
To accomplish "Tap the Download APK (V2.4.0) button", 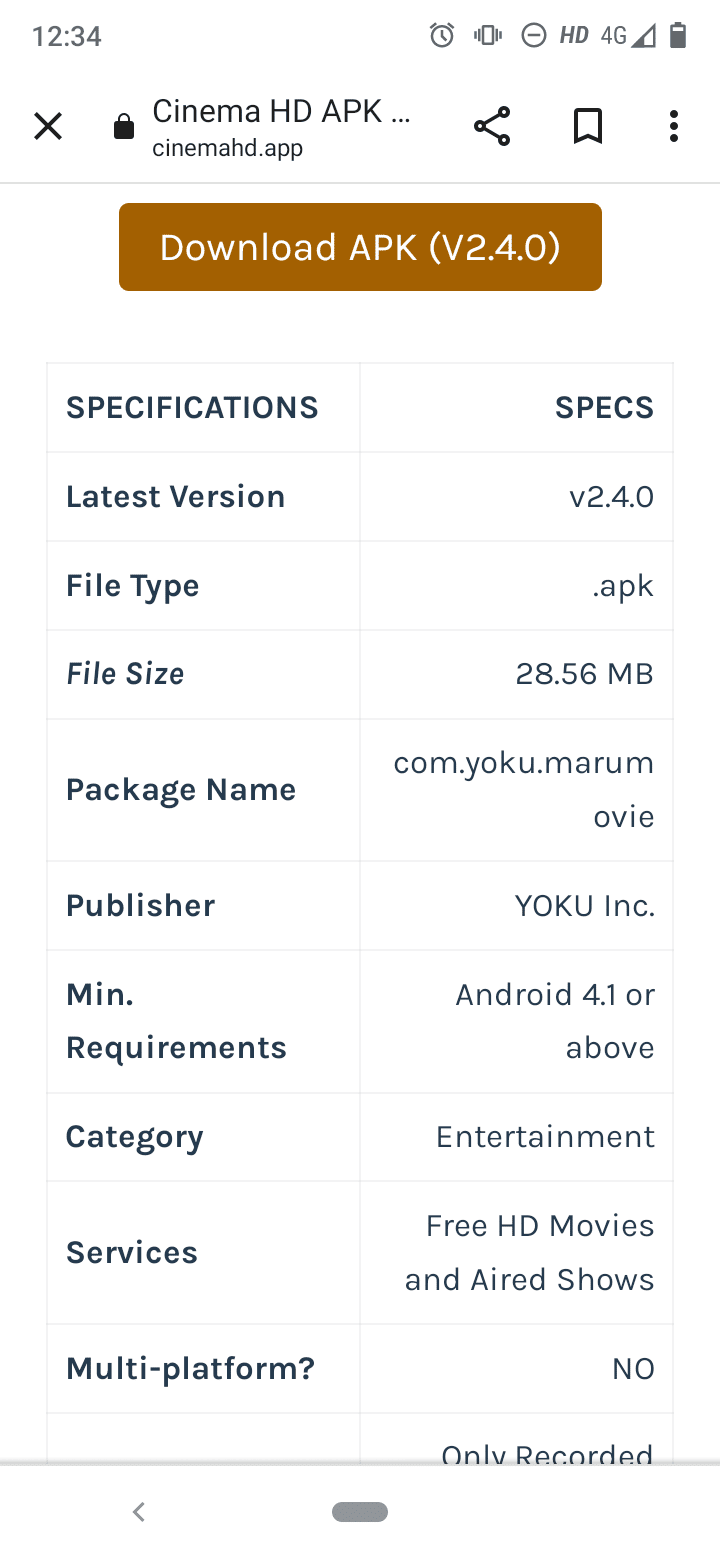I will (360, 247).
